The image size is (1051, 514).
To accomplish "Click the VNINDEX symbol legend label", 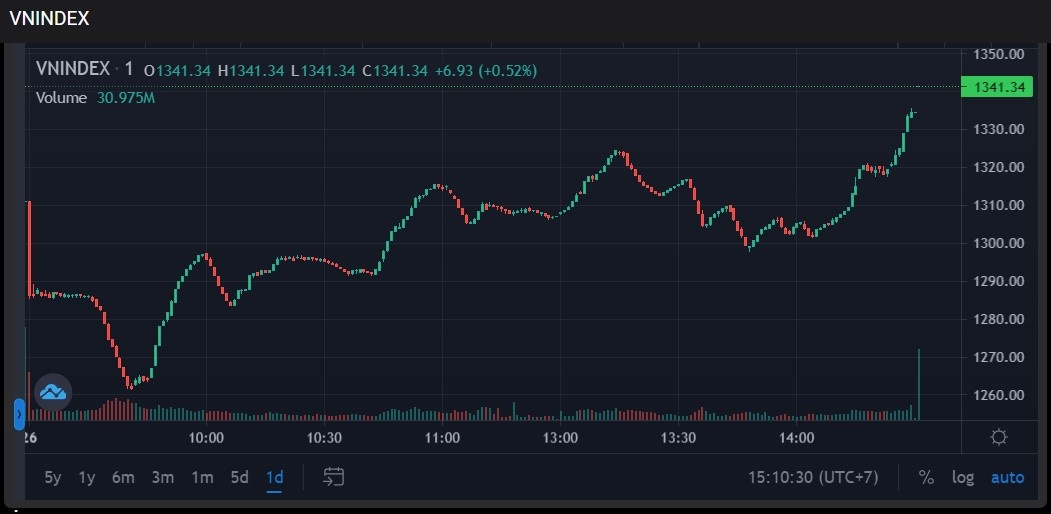I will tap(73, 70).
